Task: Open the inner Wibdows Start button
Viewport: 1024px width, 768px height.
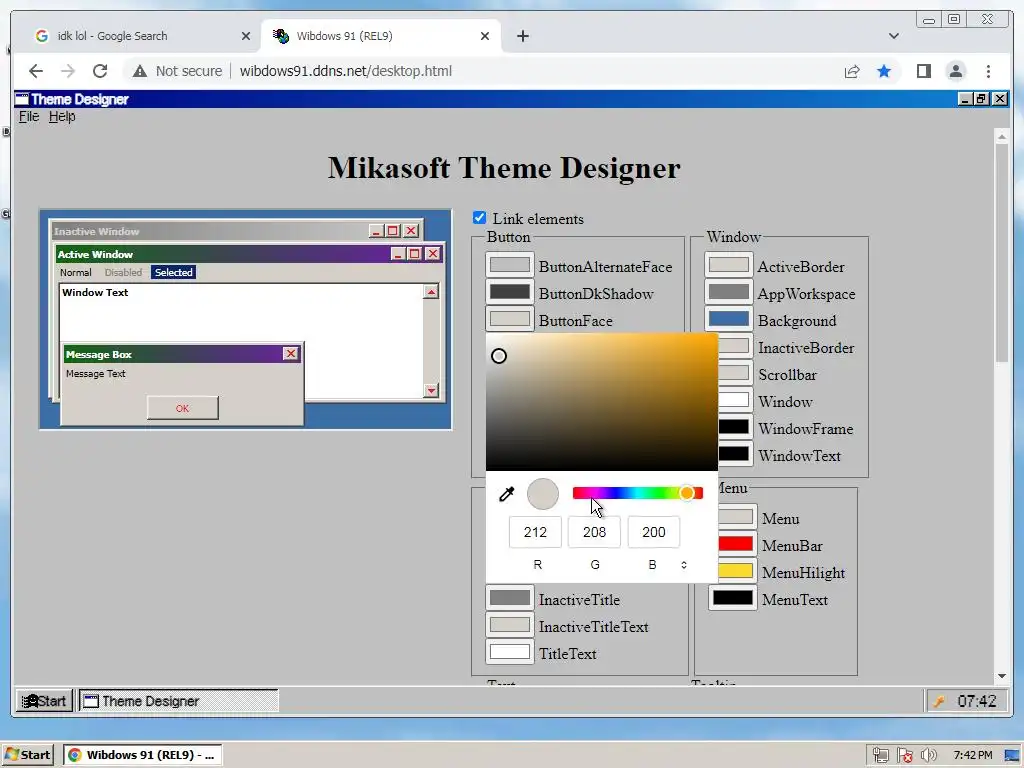Action: (x=44, y=701)
